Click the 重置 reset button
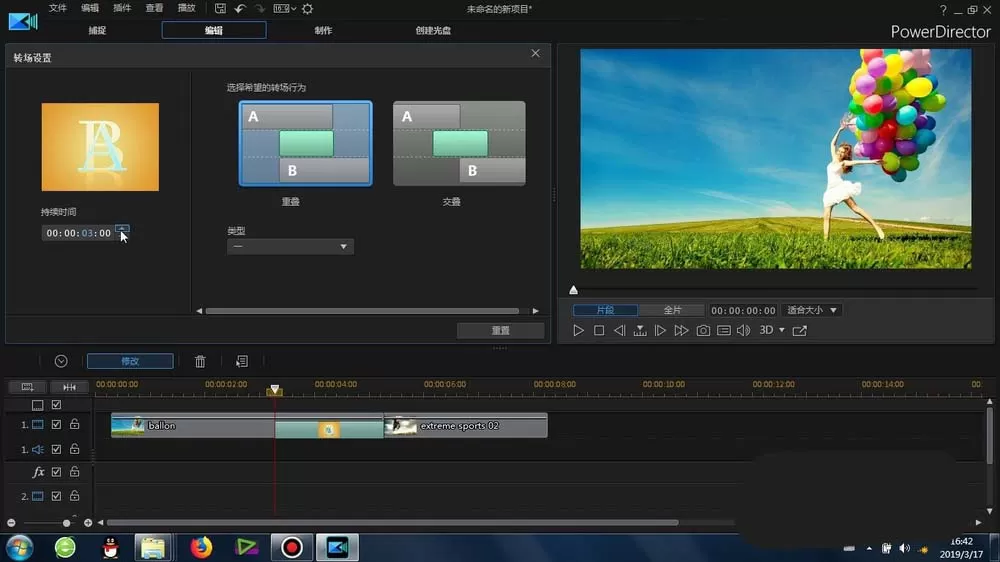The height and width of the screenshot is (562, 1000). pos(501,330)
